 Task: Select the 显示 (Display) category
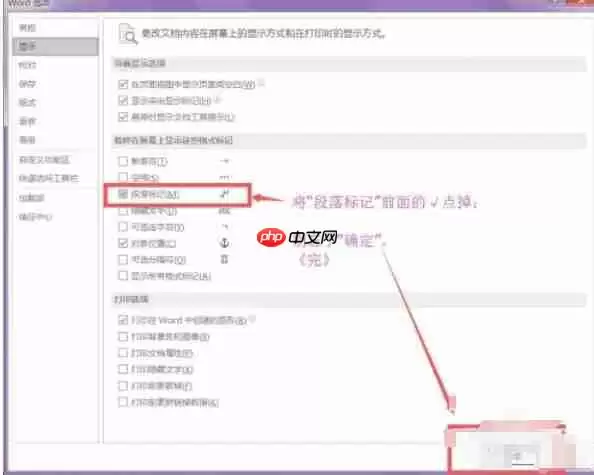[x=55, y=47]
